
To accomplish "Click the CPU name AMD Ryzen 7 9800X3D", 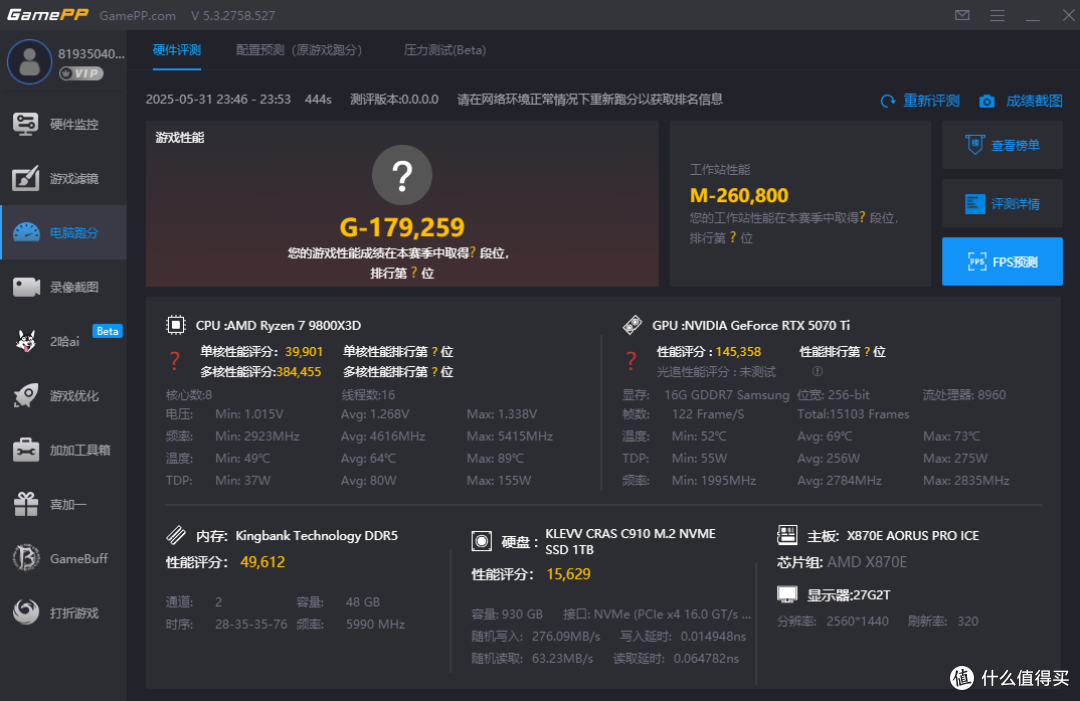I will click(293, 325).
